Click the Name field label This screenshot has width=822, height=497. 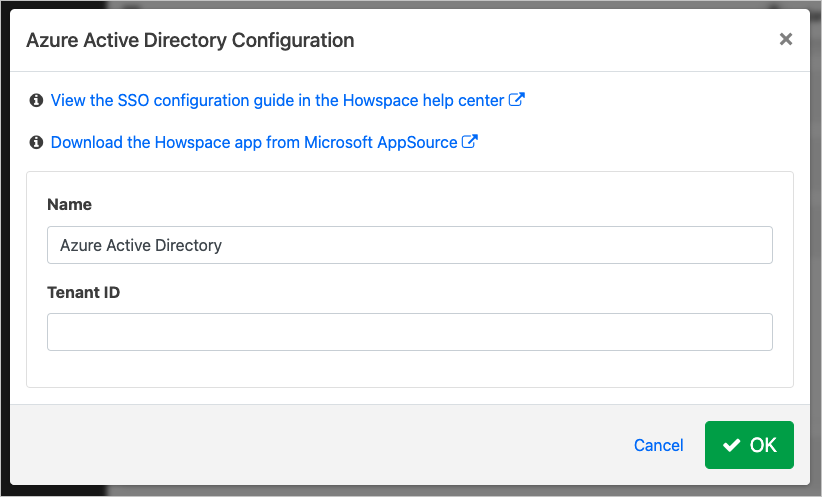coord(69,205)
